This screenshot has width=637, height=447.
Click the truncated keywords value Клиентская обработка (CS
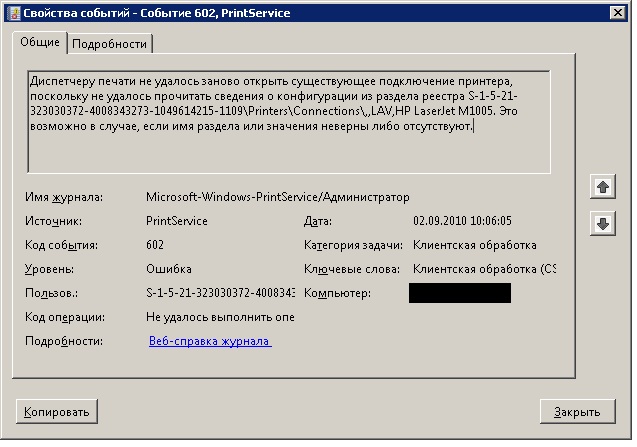(484, 269)
